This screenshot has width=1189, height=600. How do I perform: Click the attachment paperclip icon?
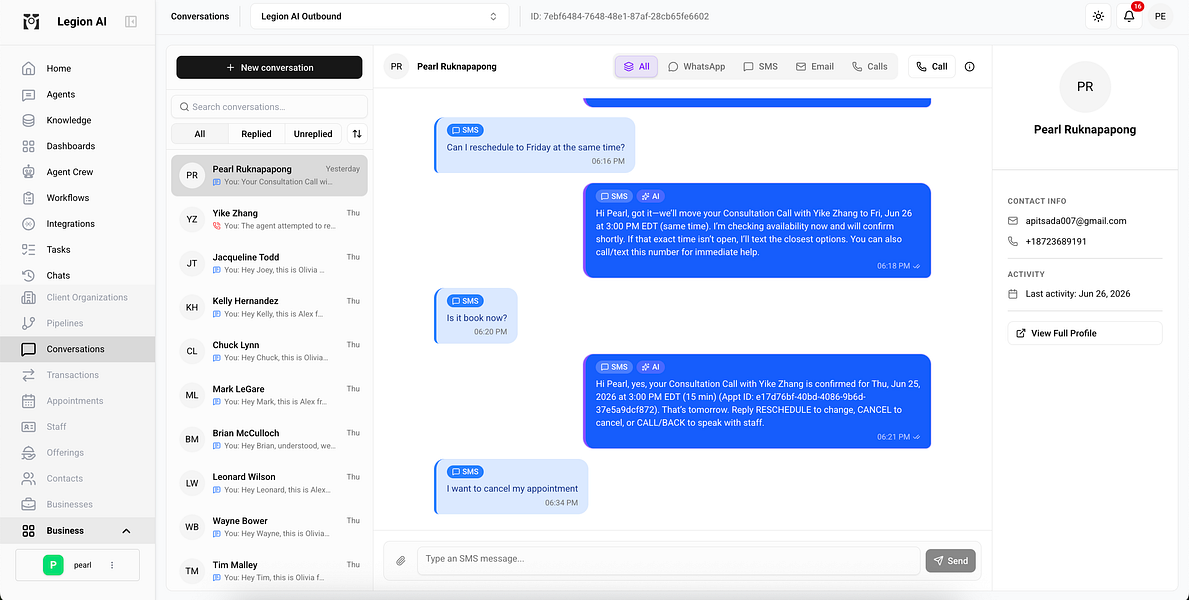(401, 561)
